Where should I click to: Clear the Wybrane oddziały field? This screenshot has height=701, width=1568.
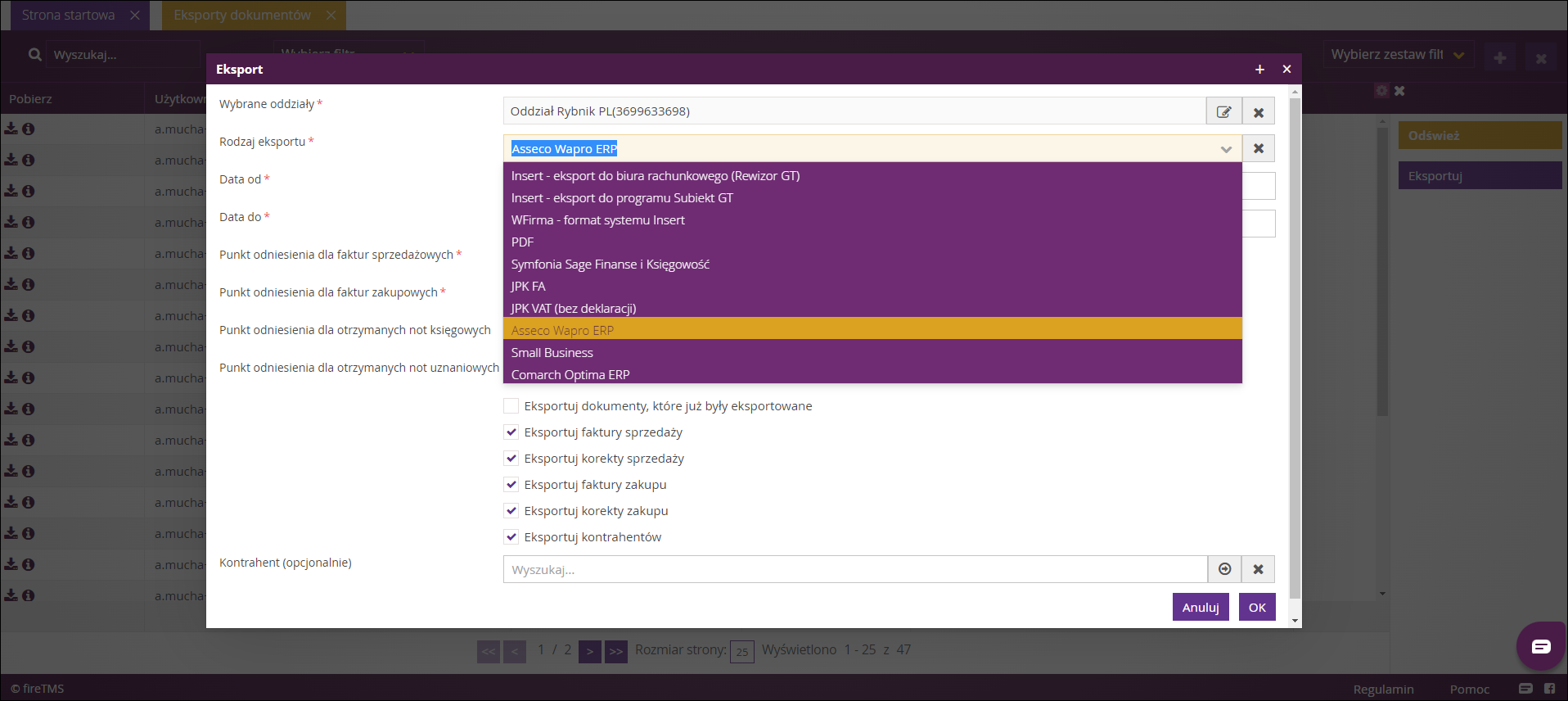(x=1259, y=111)
